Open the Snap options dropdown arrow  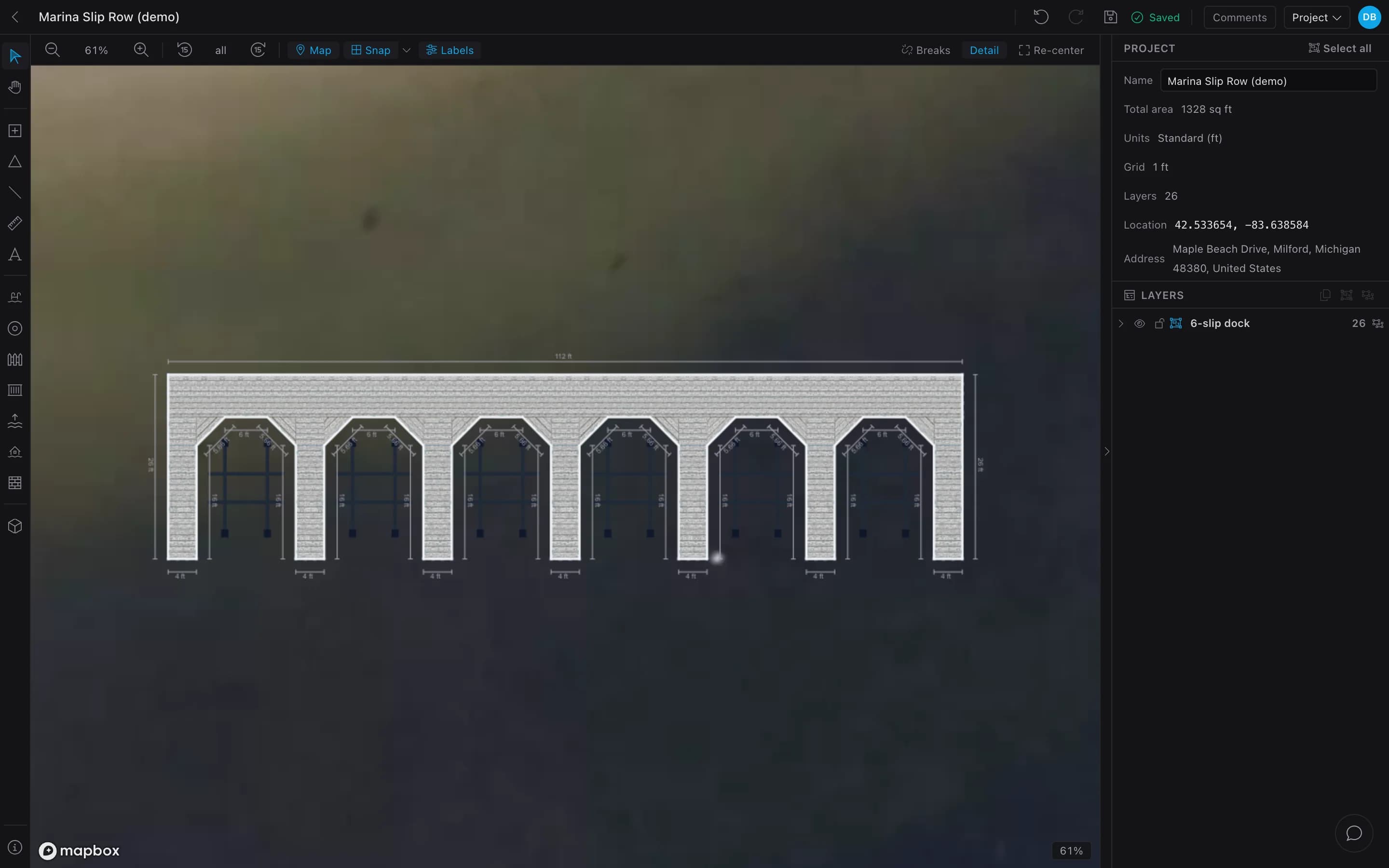(x=407, y=50)
